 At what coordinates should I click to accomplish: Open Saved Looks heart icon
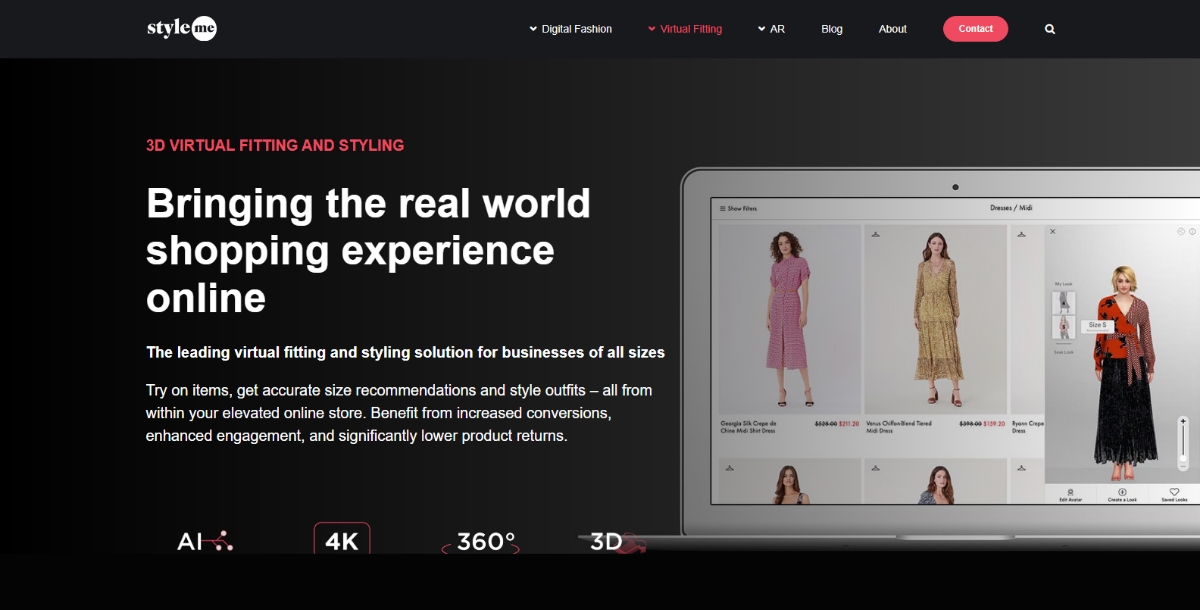click(1174, 494)
